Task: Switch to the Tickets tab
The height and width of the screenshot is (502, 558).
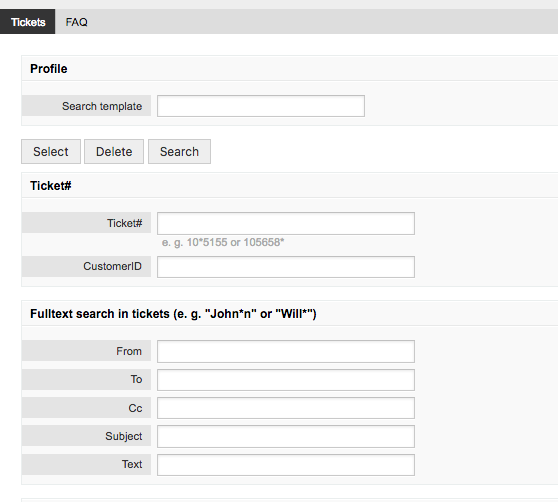Action: point(27,22)
